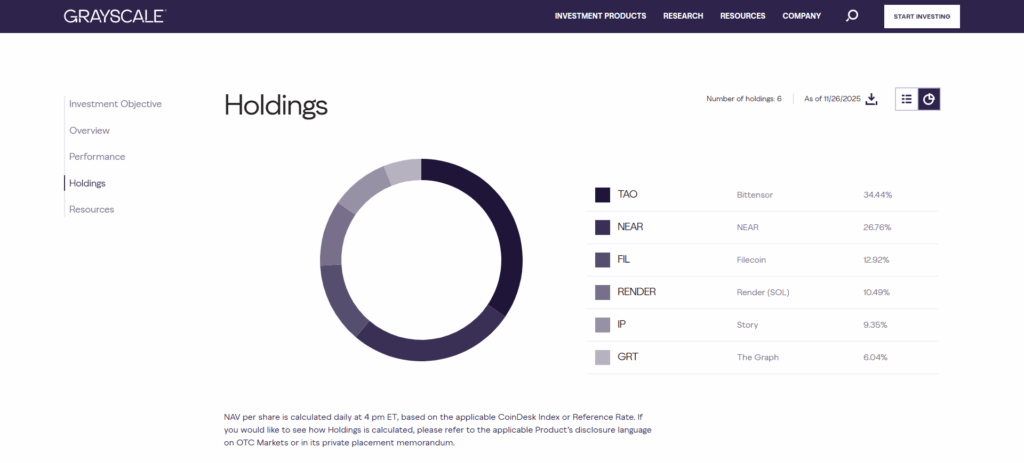
Task: Click the RENDER ticker label
Action: tap(636, 293)
